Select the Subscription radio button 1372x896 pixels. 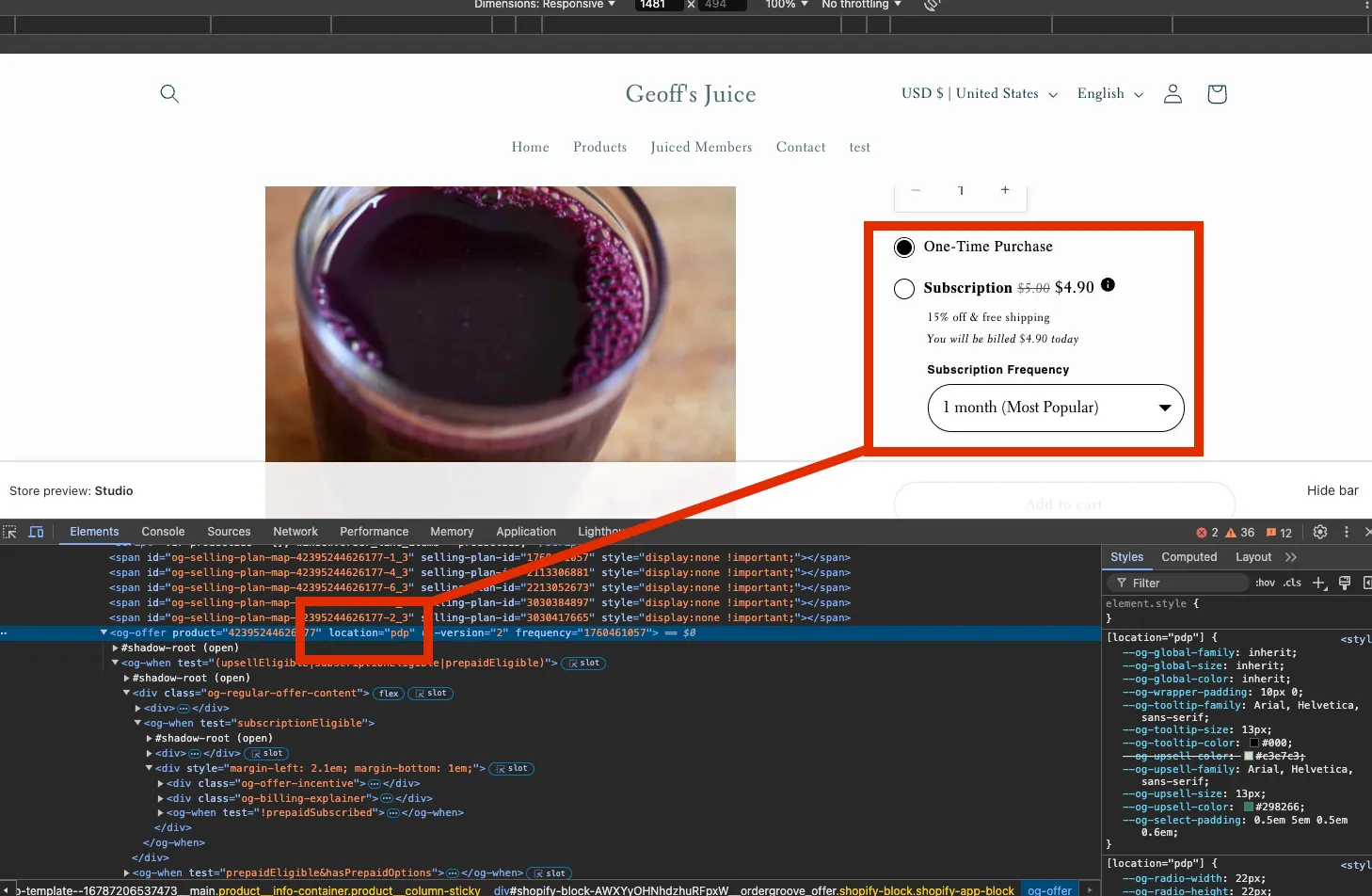pos(904,289)
